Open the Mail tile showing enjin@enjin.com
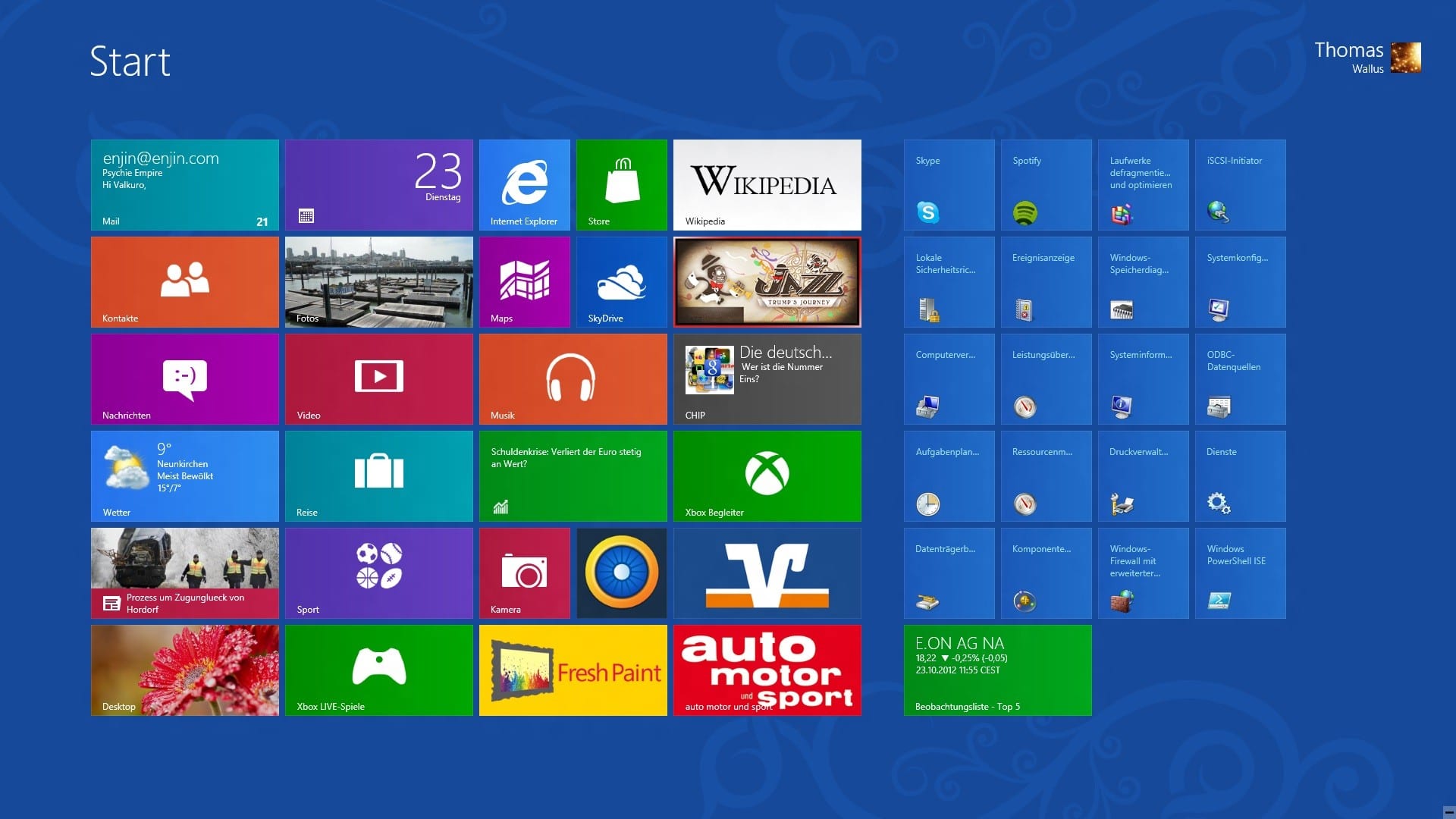Image resolution: width=1456 pixels, height=819 pixels. 184,184
